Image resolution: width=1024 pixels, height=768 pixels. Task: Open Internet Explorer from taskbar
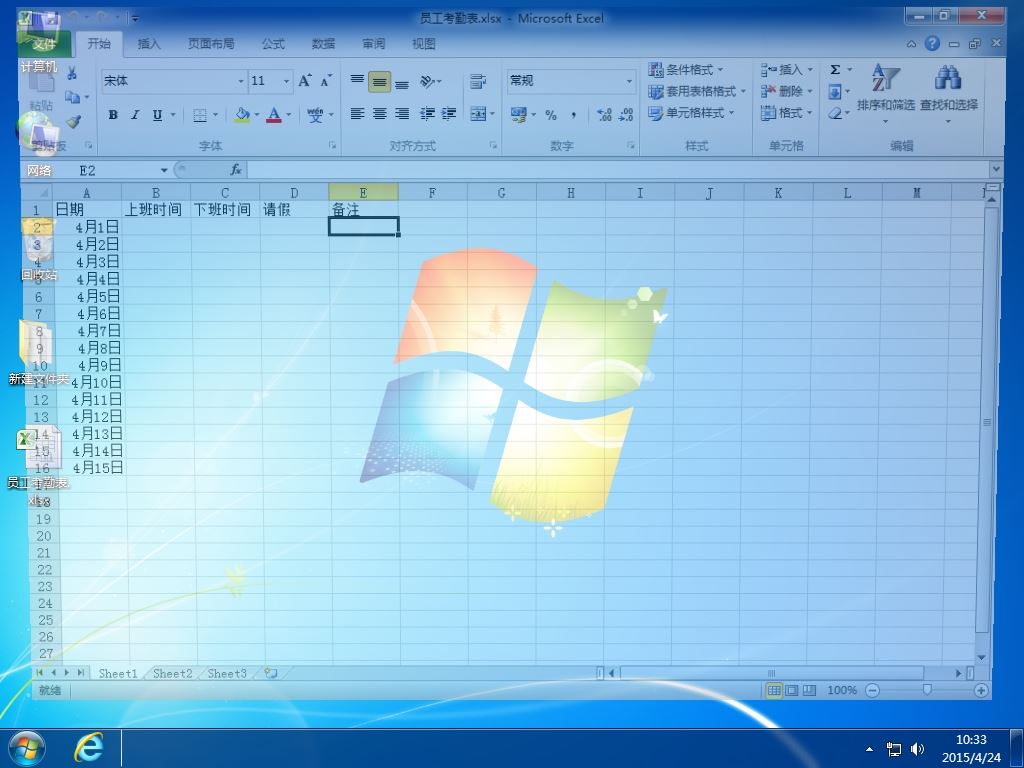click(88, 747)
